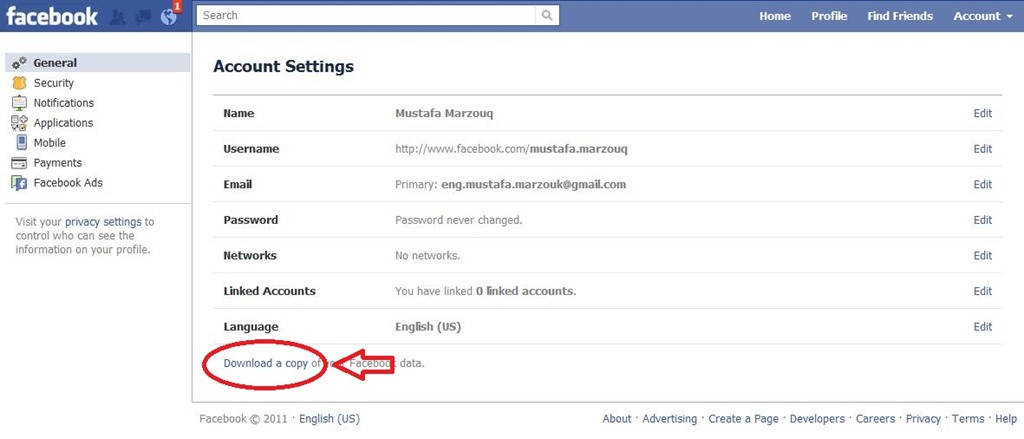The width and height of the screenshot is (1024, 439).
Task: Open the privacy settings link
Action: click(x=103, y=222)
